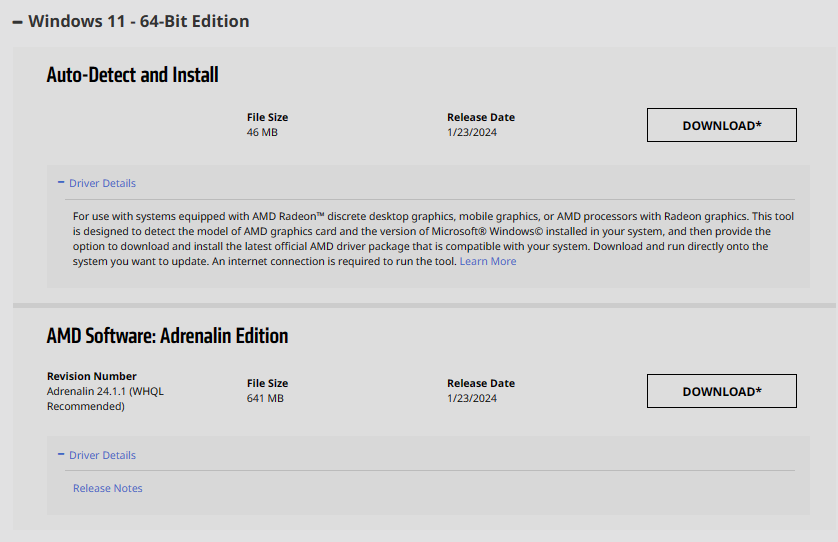Click the Auto-Detect and Install heading
Viewport: 838px width, 542px height.
pyautogui.click(x=133, y=75)
